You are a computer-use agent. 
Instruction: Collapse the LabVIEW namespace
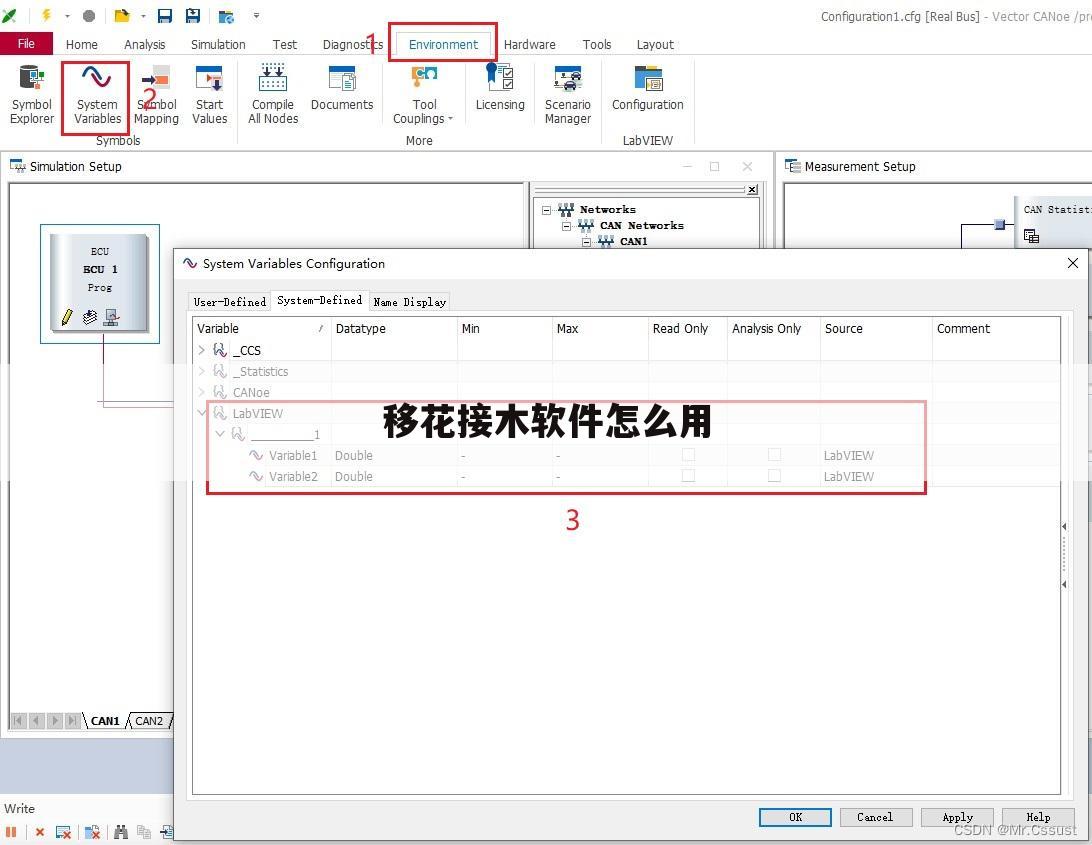[x=202, y=413]
